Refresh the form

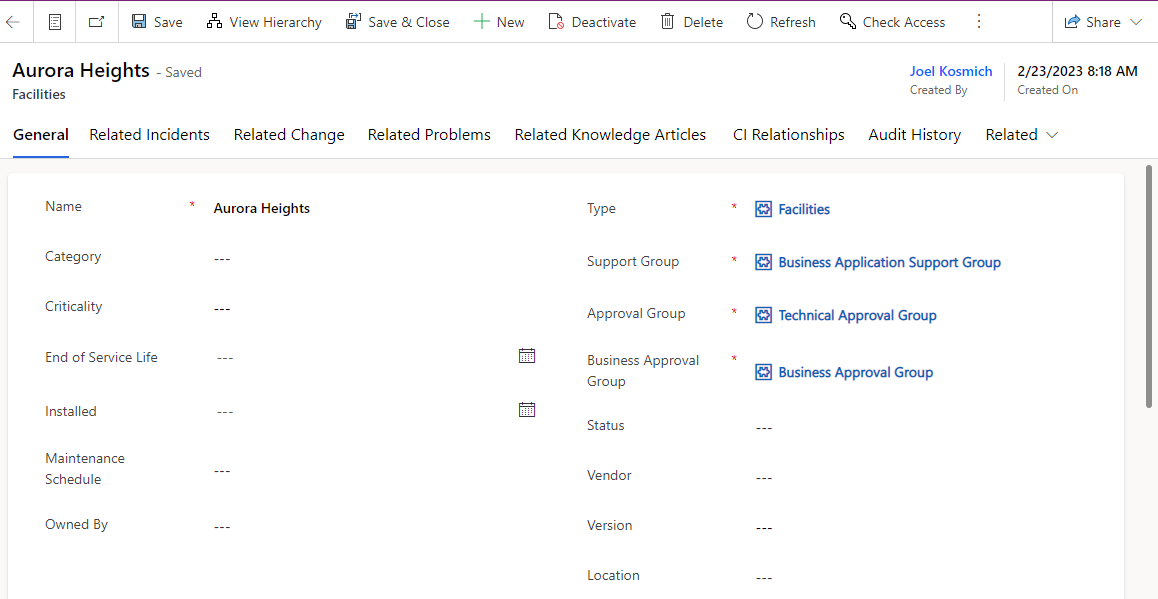(781, 22)
